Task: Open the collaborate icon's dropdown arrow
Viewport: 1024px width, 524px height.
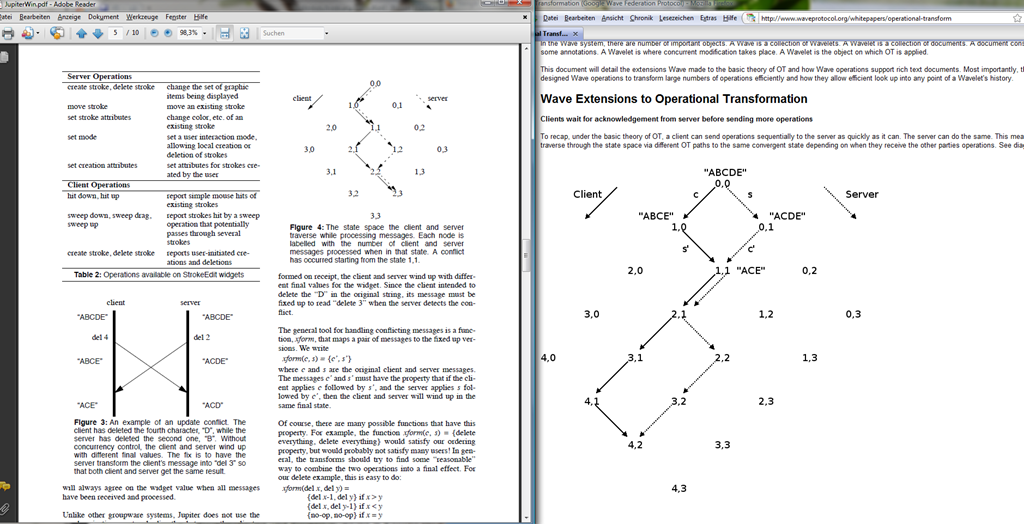Action: tap(38, 33)
